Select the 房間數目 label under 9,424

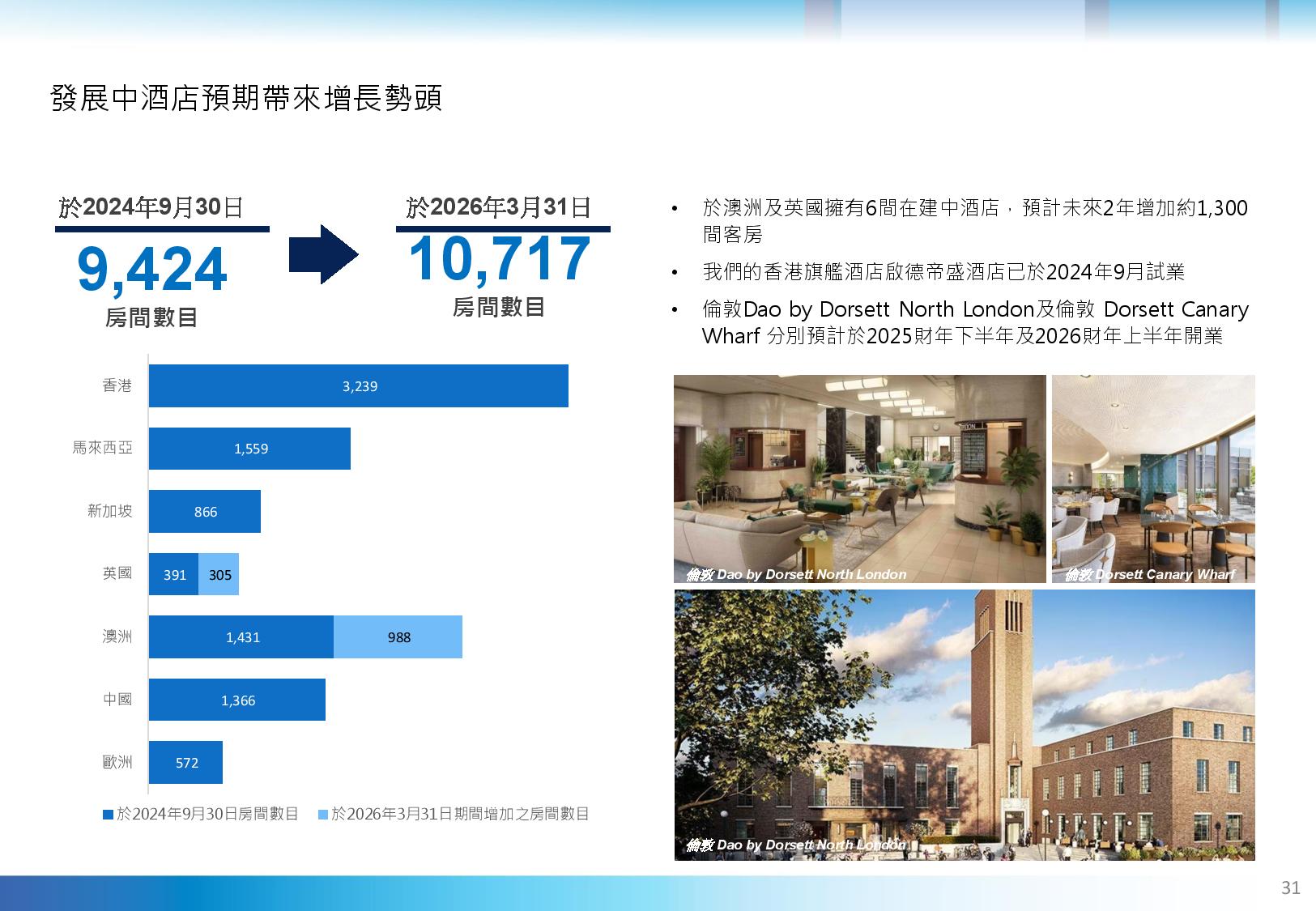[151, 317]
